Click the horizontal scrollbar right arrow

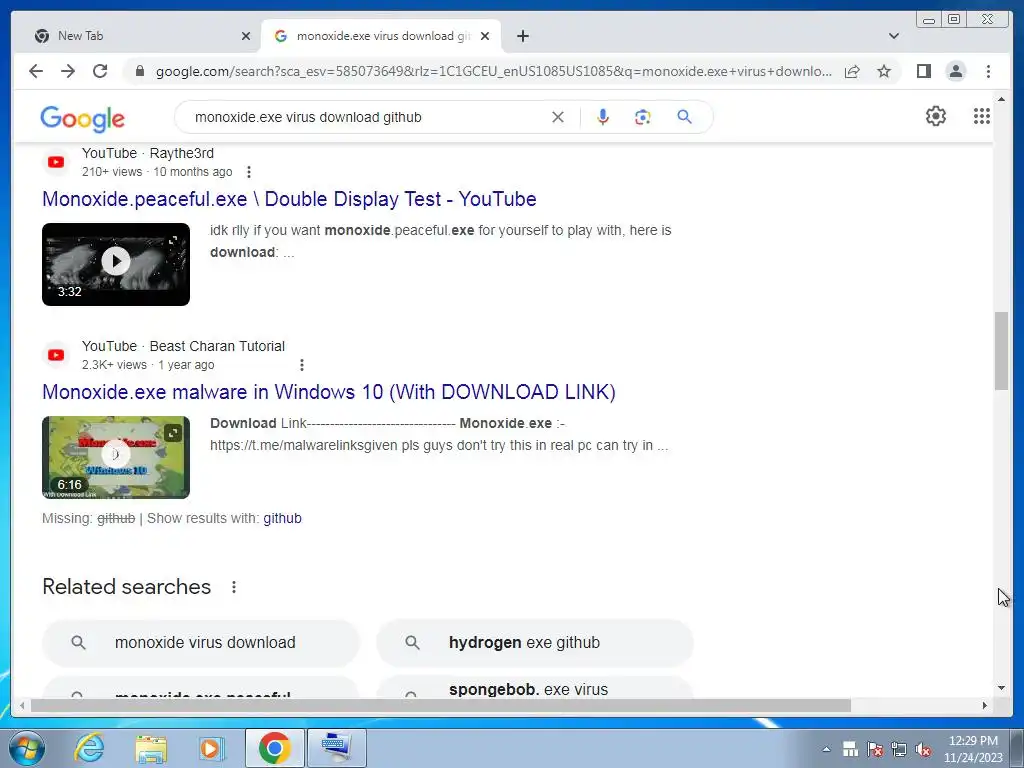[x=985, y=705]
